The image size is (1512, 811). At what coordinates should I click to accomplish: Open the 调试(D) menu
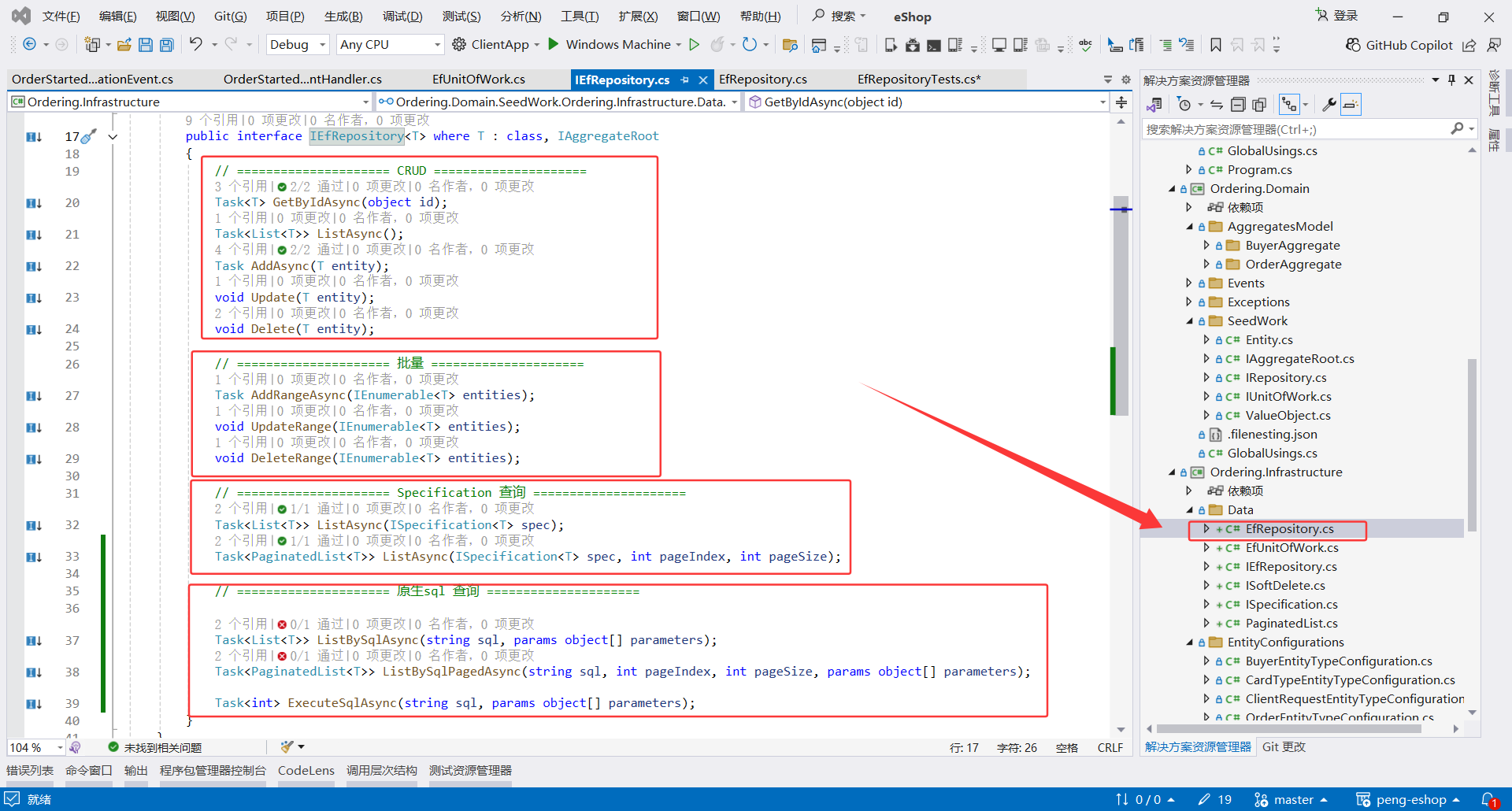(402, 17)
